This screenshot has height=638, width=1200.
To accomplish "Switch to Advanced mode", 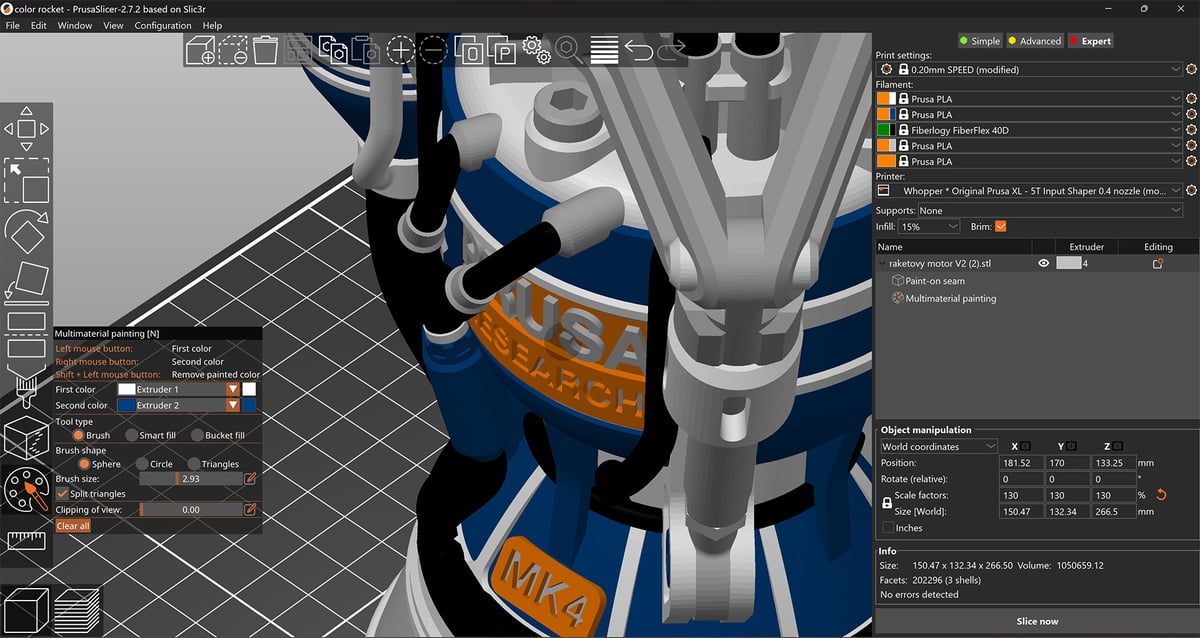I will [x=1034, y=41].
